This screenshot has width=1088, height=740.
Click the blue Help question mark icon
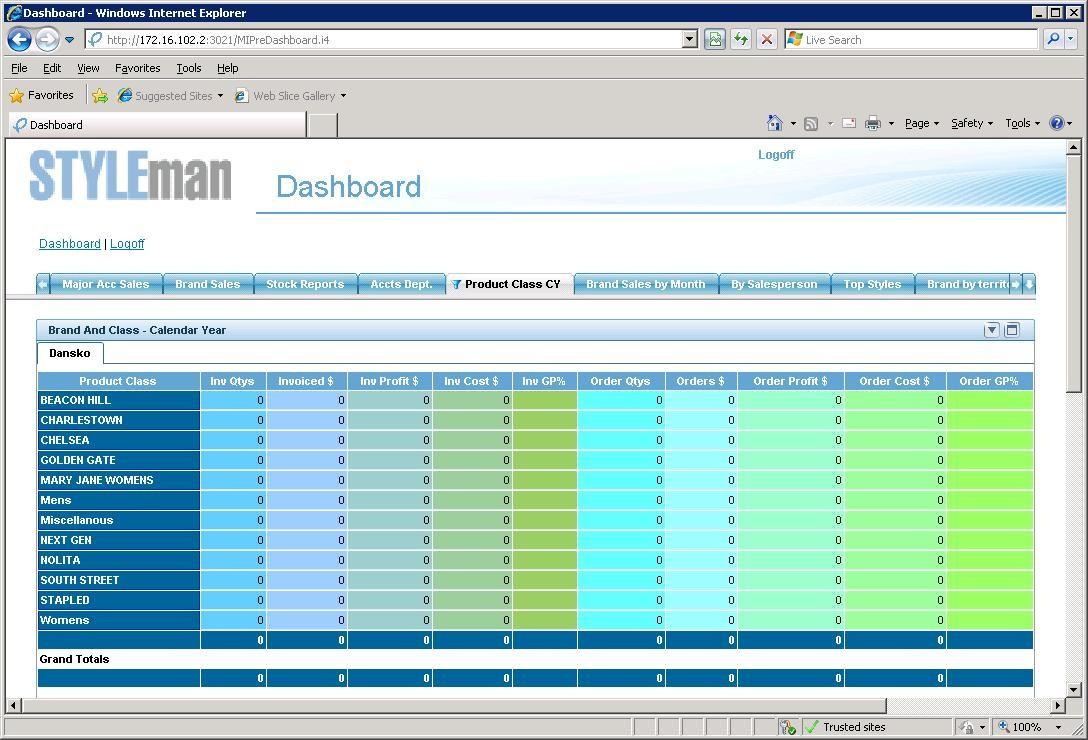click(1056, 123)
